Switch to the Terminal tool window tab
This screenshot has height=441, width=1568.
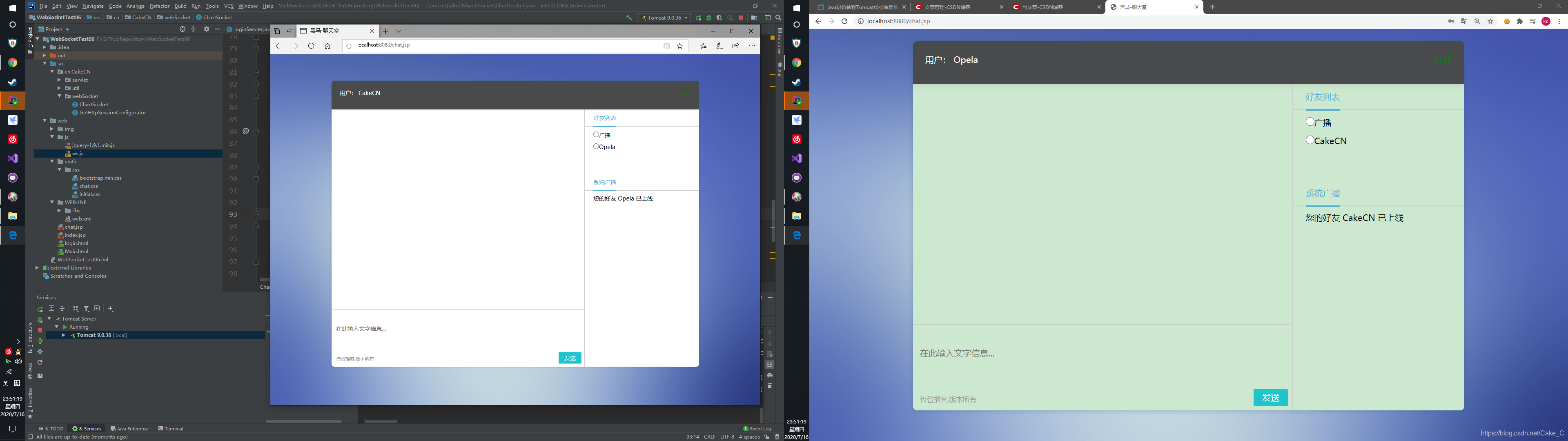pos(171,429)
